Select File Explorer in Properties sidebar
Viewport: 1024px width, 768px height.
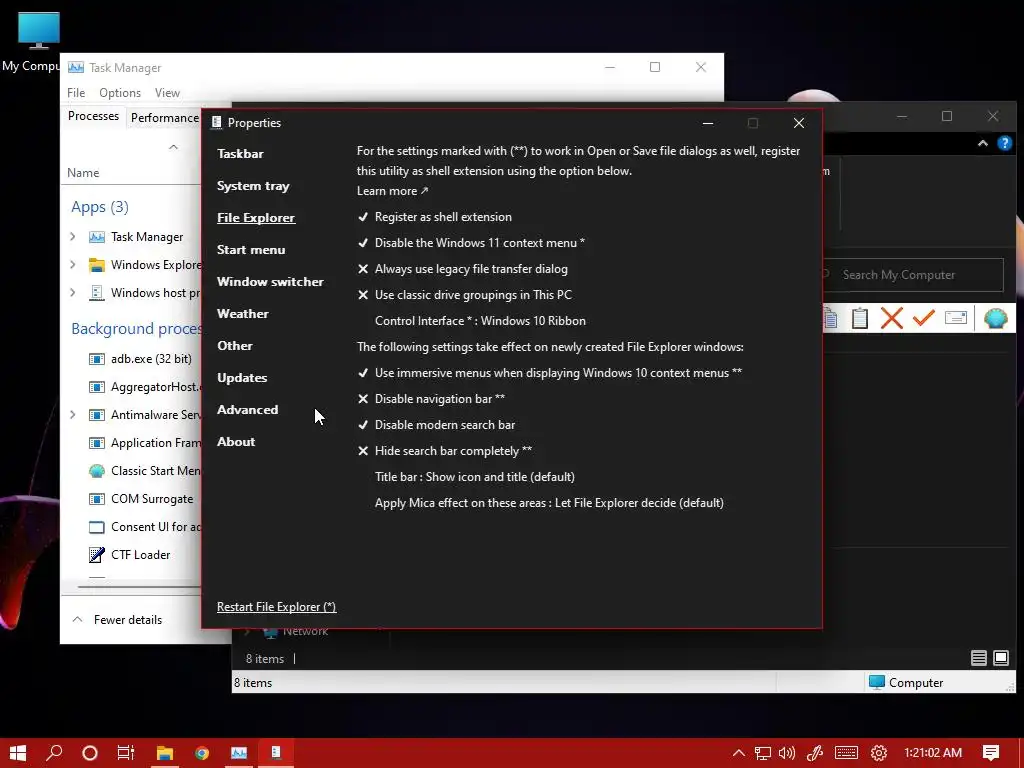point(256,218)
